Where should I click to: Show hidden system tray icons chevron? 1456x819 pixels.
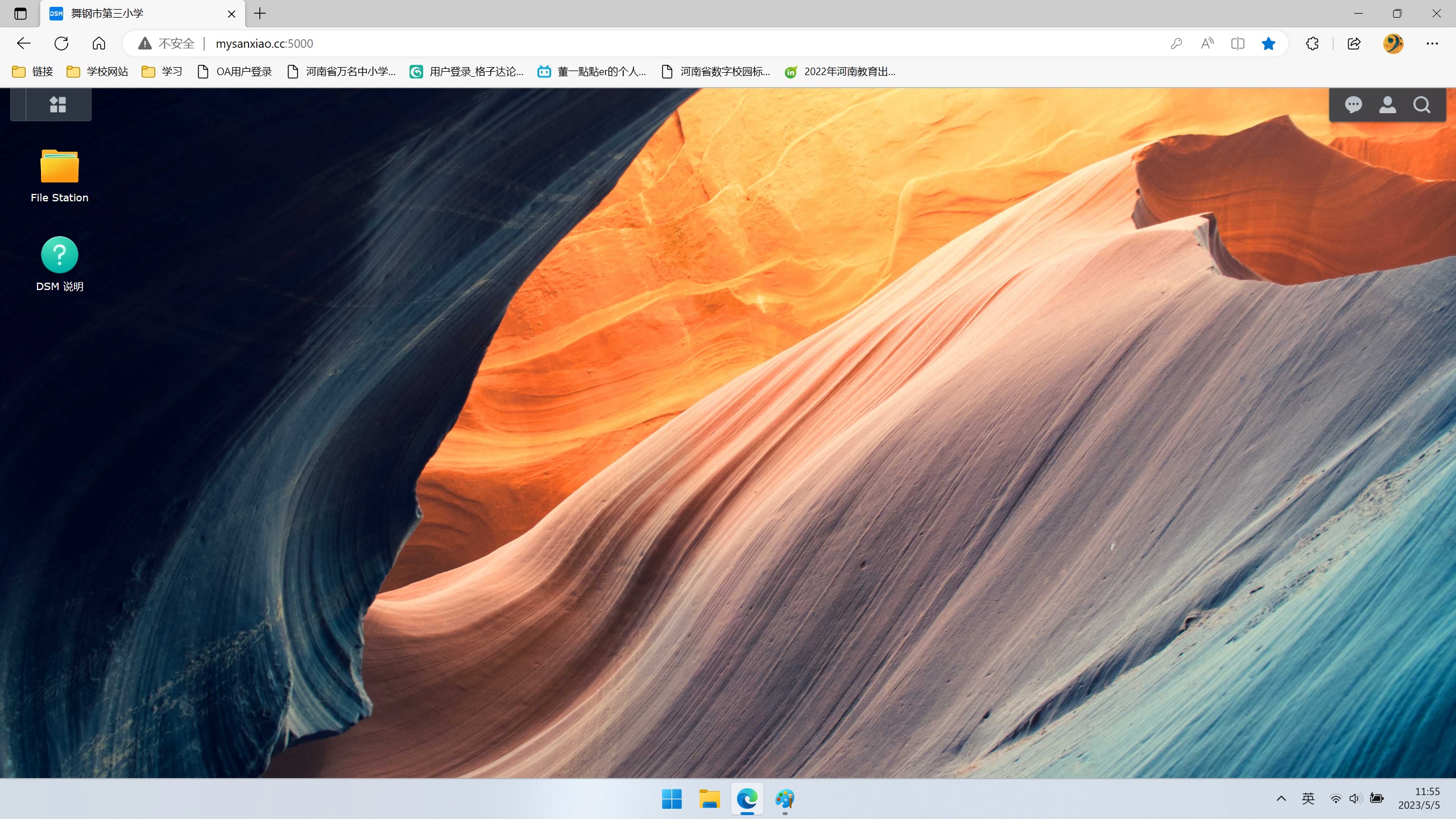click(1281, 799)
